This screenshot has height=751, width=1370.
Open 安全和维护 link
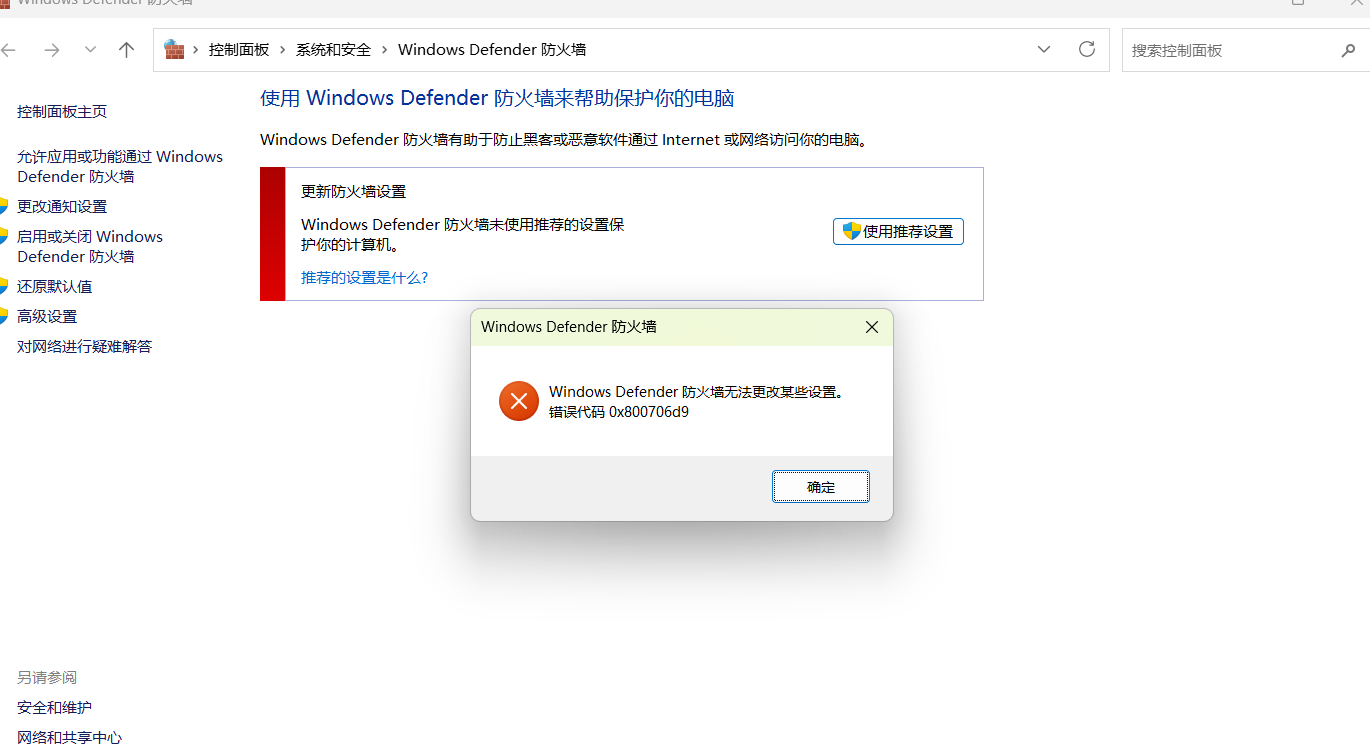[55, 708]
